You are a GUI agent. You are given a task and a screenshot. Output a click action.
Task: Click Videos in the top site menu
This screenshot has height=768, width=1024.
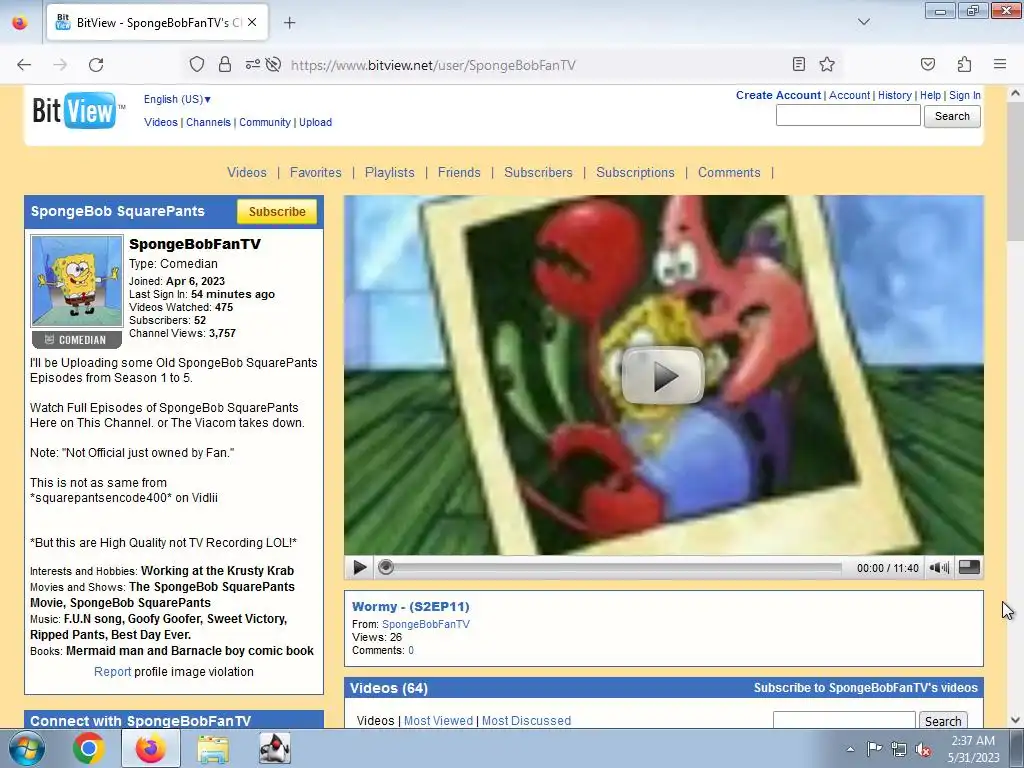tap(161, 122)
